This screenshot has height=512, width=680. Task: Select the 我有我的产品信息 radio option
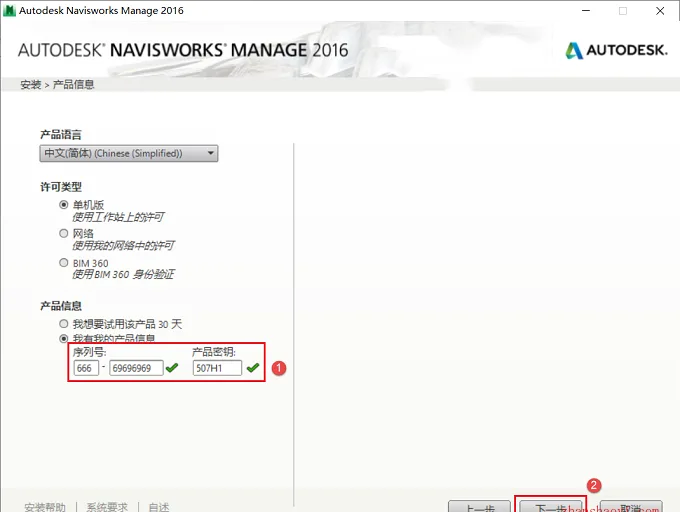tap(64, 338)
